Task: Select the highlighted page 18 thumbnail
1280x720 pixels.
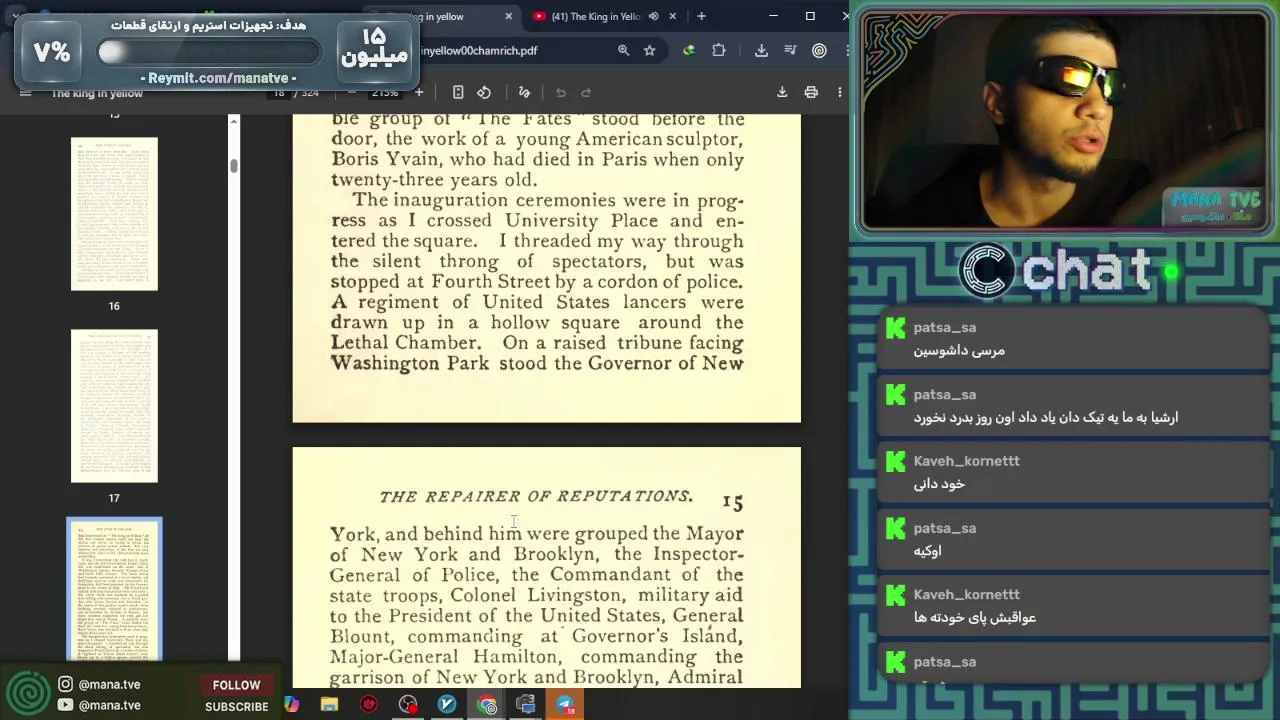Action: coord(114,590)
